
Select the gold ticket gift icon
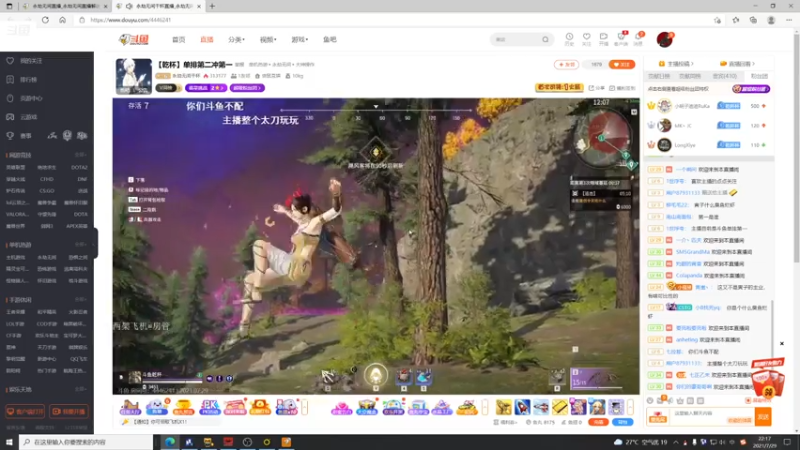560,407
